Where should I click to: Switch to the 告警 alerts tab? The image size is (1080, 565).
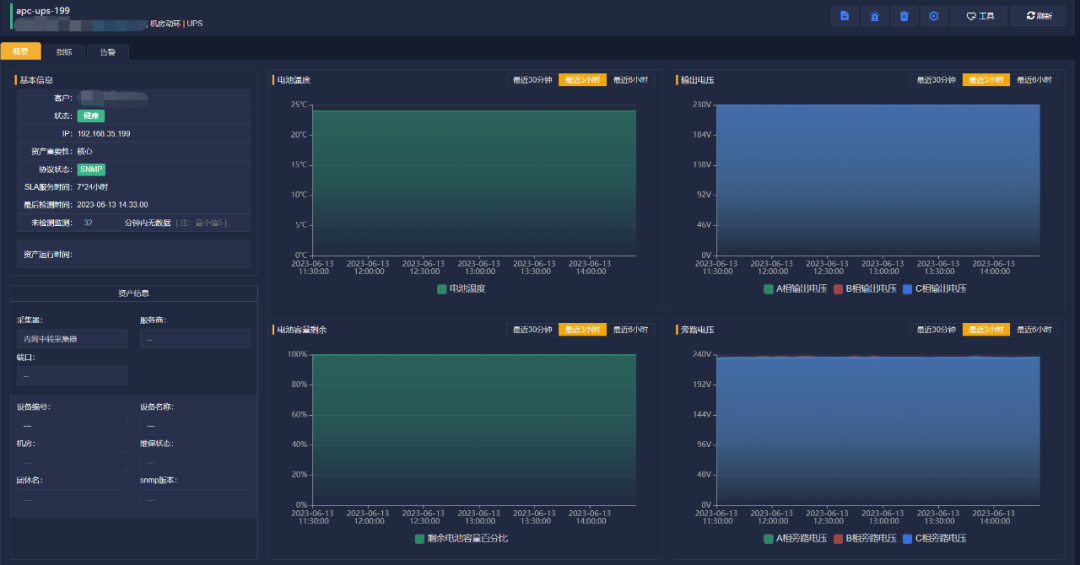[107, 52]
